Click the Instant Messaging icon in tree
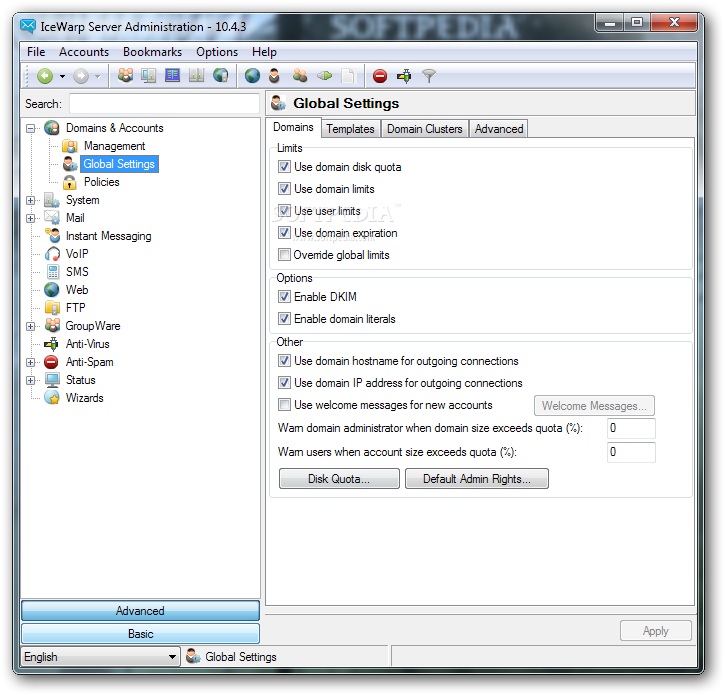The image size is (725, 695). (x=53, y=236)
